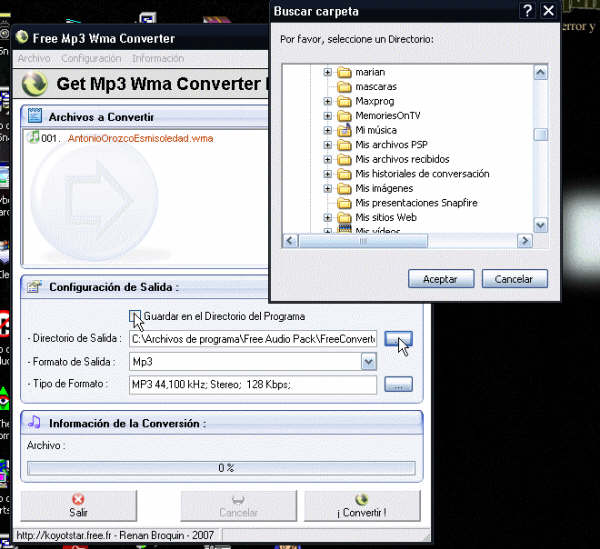
Task: Click the Salir button
Action: [x=78, y=506]
